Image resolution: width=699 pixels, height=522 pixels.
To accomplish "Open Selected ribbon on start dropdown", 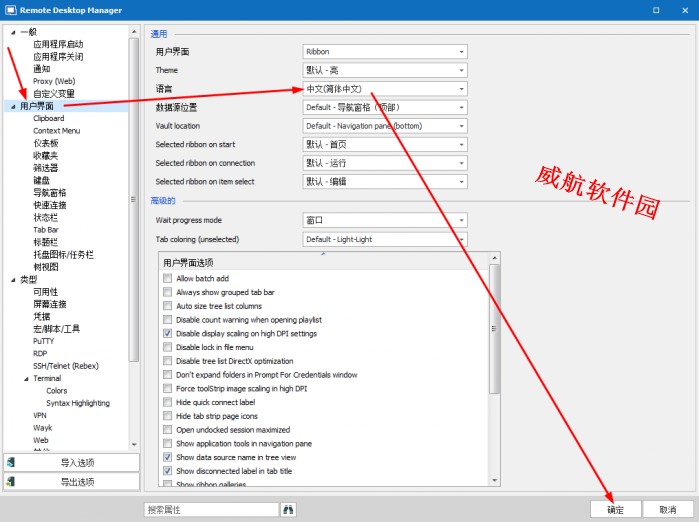I will point(385,144).
